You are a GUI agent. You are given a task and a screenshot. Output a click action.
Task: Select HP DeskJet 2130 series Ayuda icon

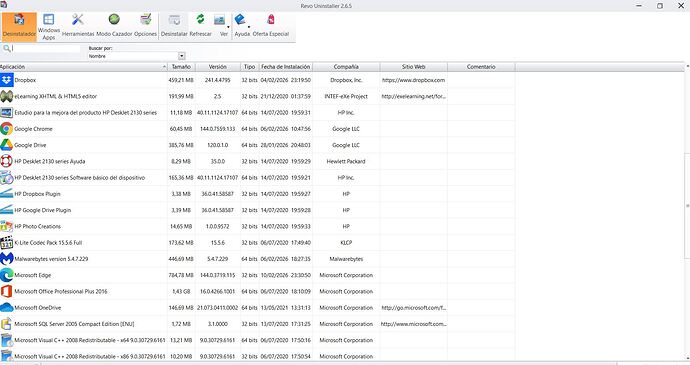(x=7, y=162)
